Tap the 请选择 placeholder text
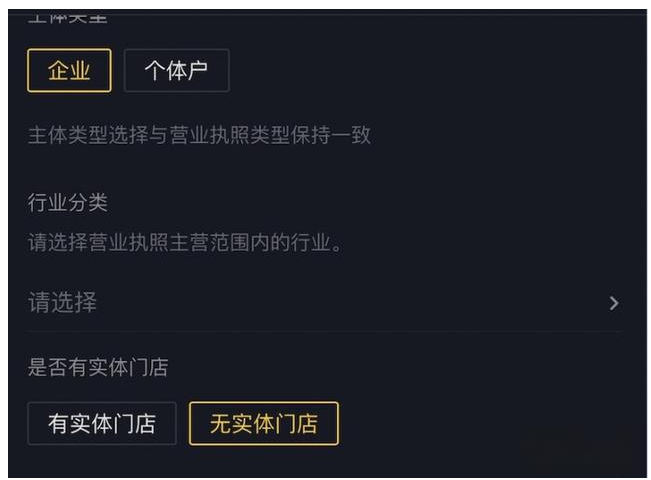 [62, 303]
